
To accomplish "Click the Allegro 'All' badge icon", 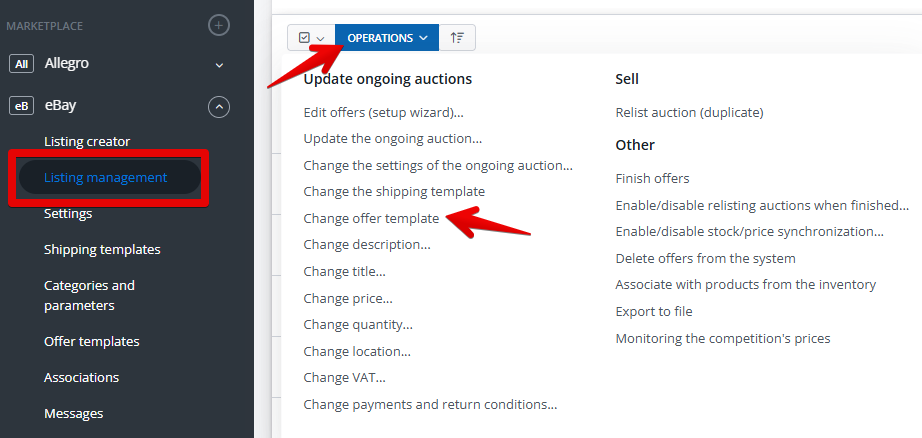I will (21, 64).
